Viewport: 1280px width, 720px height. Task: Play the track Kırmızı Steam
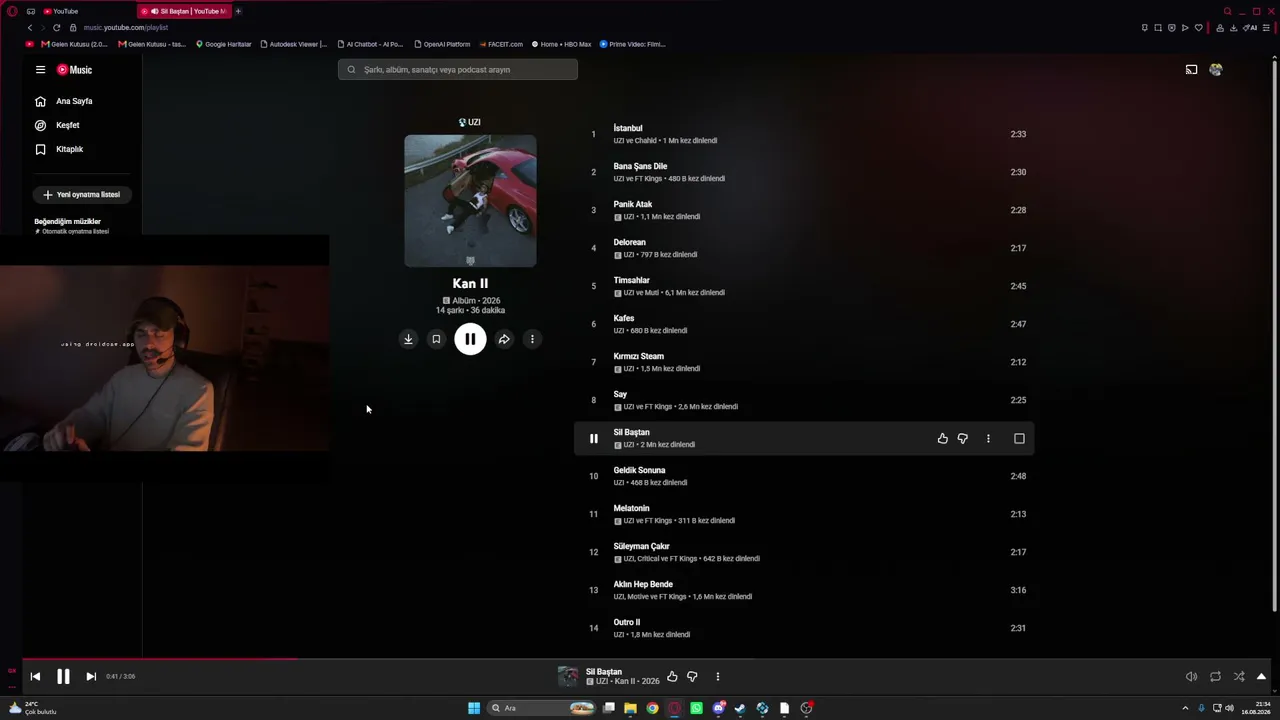point(639,356)
